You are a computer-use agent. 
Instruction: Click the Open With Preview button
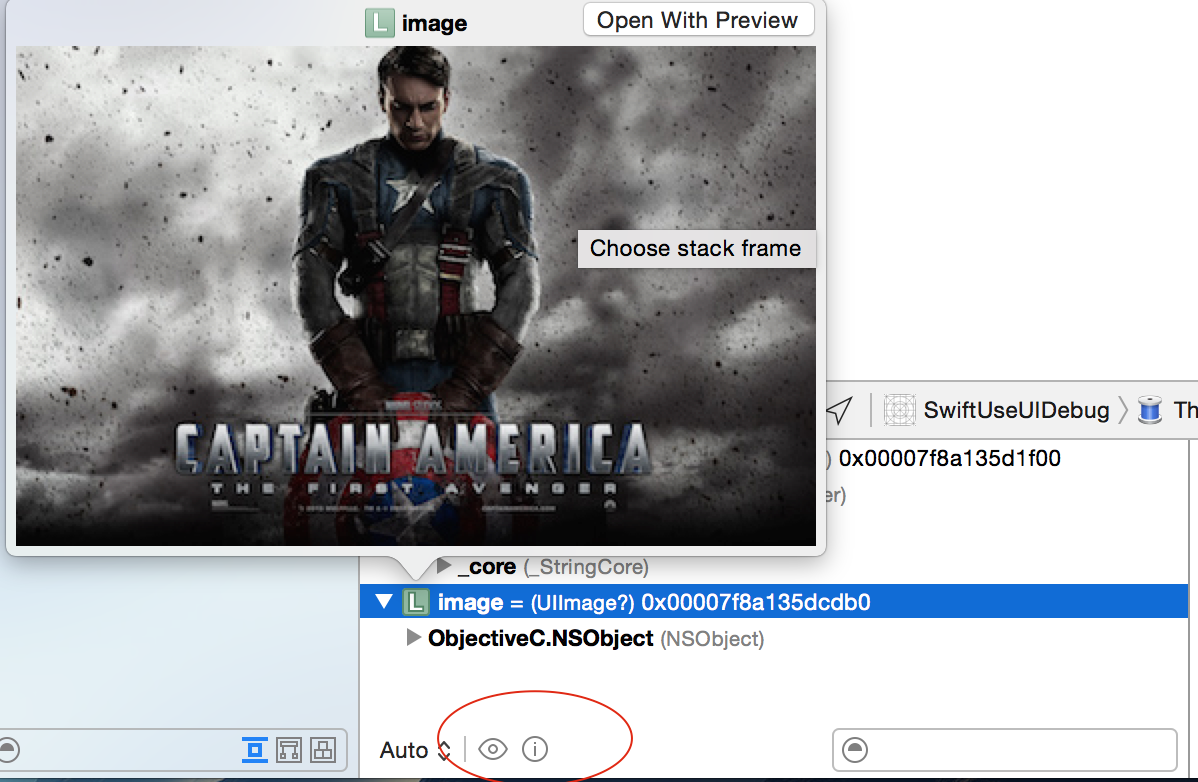(x=697, y=20)
